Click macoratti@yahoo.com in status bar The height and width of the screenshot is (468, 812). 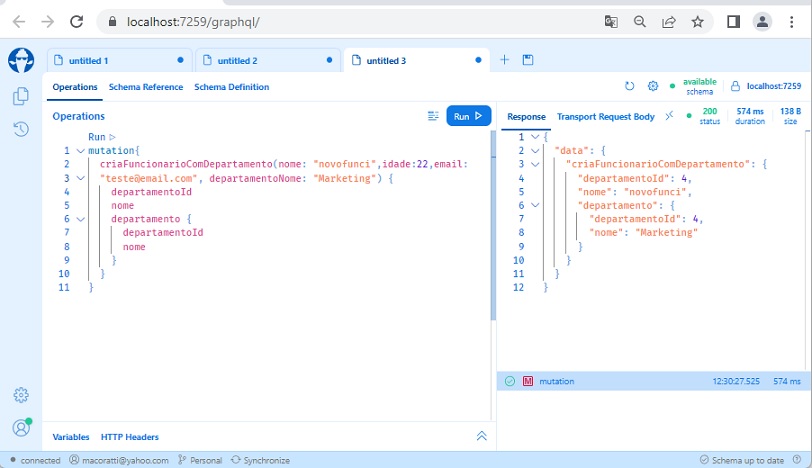pyautogui.click(x=119, y=460)
